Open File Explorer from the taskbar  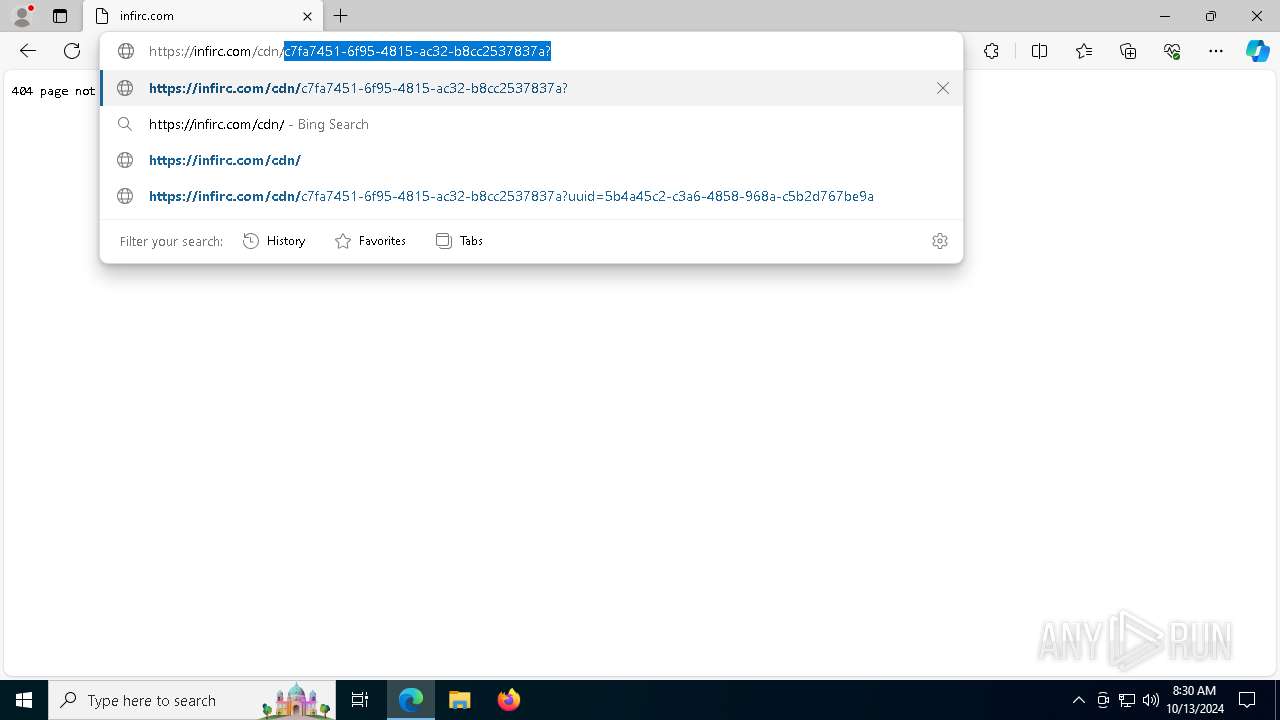(x=460, y=700)
